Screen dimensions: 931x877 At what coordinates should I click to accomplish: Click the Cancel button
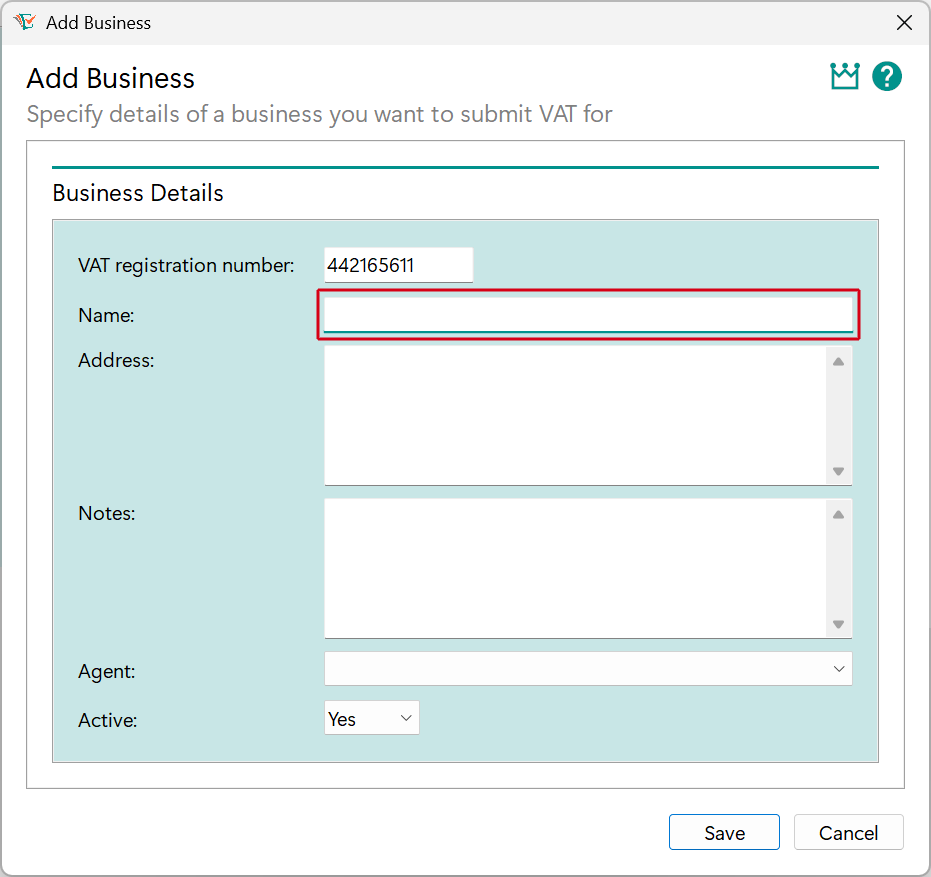pos(848,832)
